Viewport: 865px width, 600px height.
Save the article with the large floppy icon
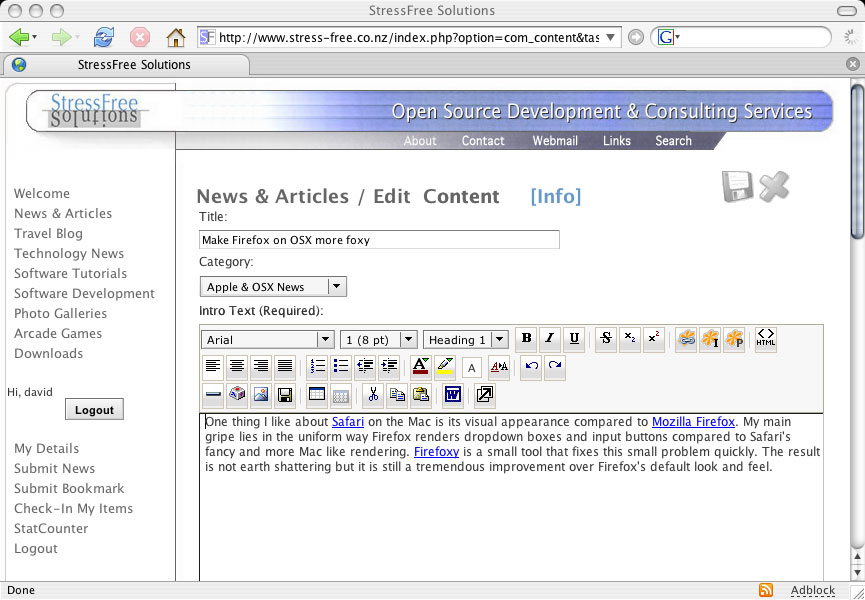(x=738, y=187)
